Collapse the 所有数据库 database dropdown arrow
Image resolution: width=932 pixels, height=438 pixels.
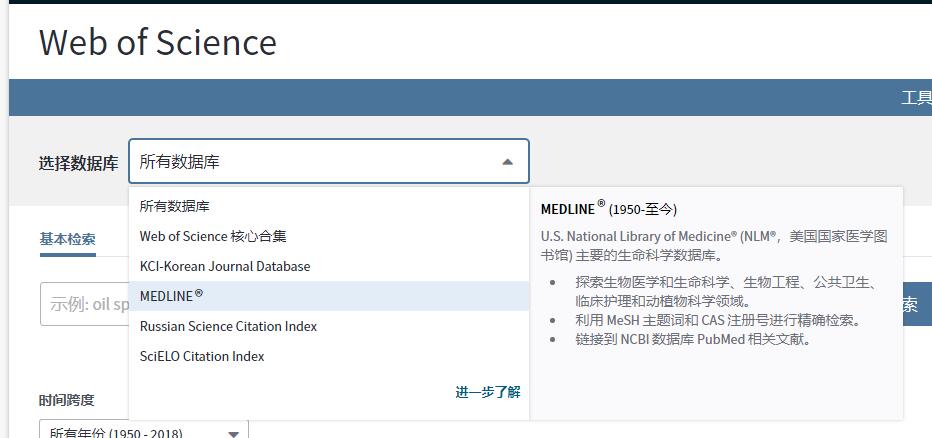pyautogui.click(x=507, y=162)
